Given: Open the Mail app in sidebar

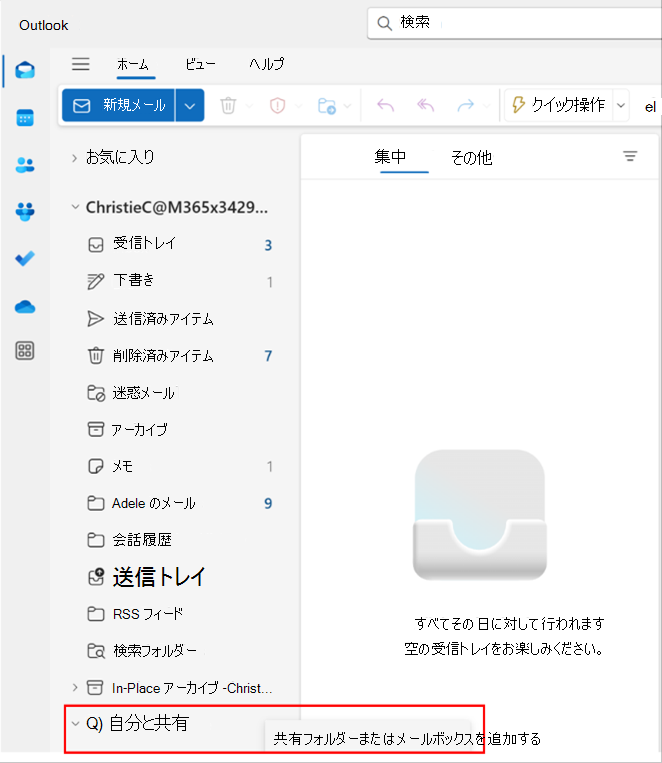Looking at the screenshot, I should pos(25,71).
